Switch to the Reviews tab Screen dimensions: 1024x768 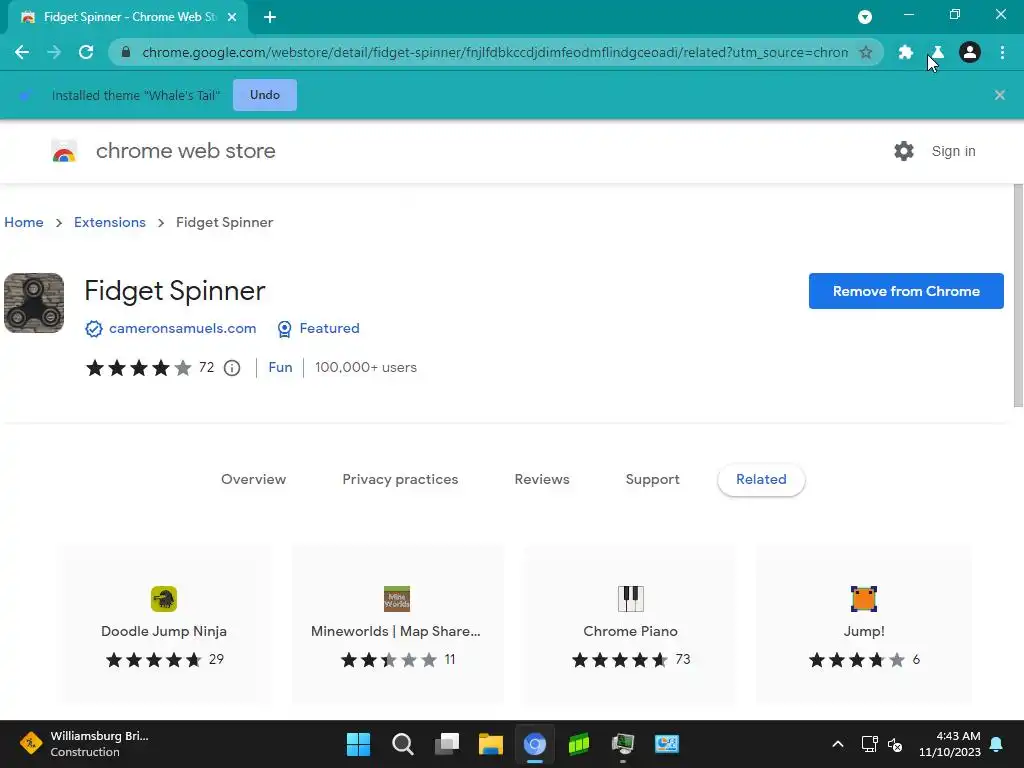coord(542,479)
